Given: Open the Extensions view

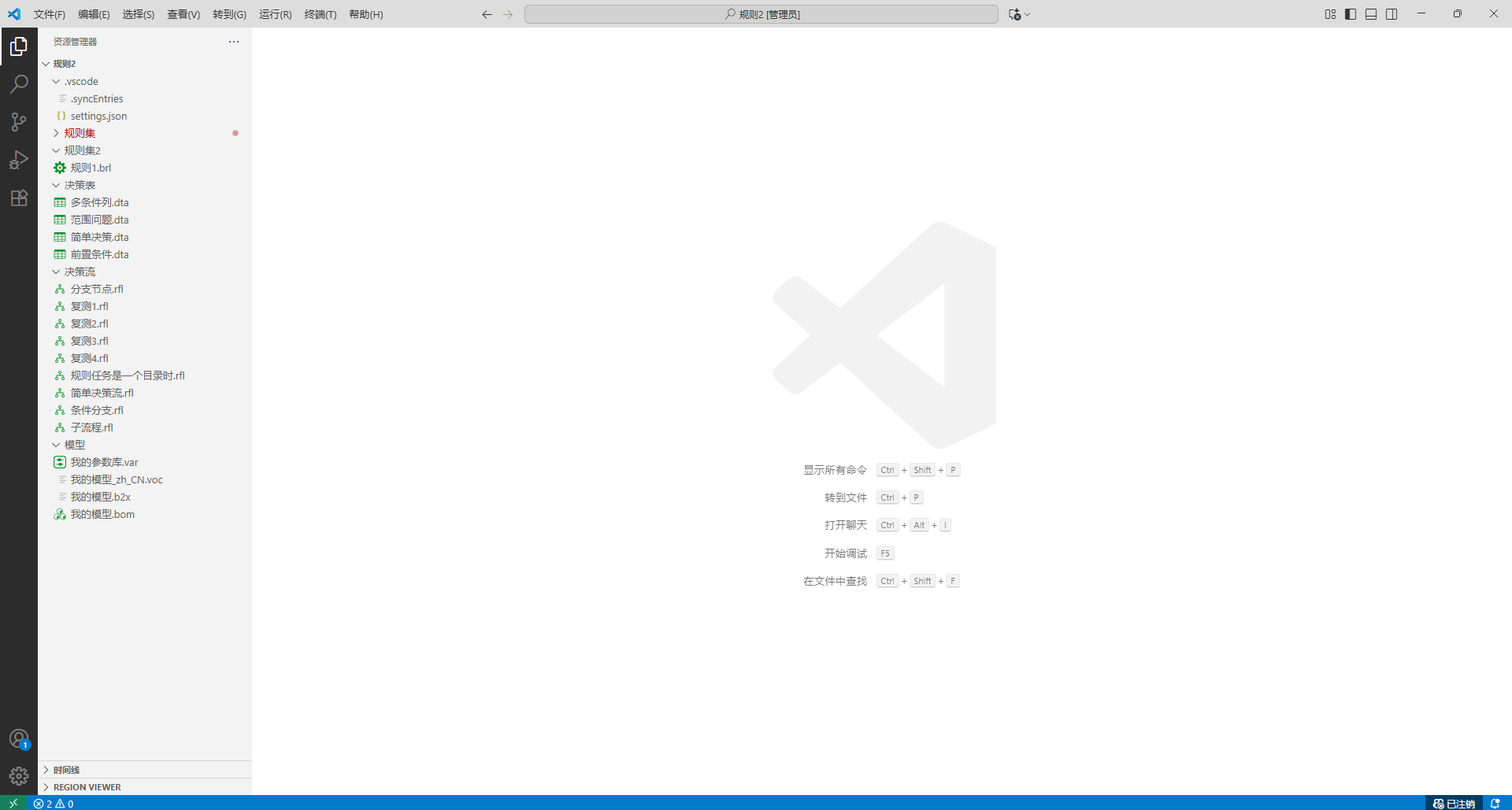Looking at the screenshot, I should 19,198.
